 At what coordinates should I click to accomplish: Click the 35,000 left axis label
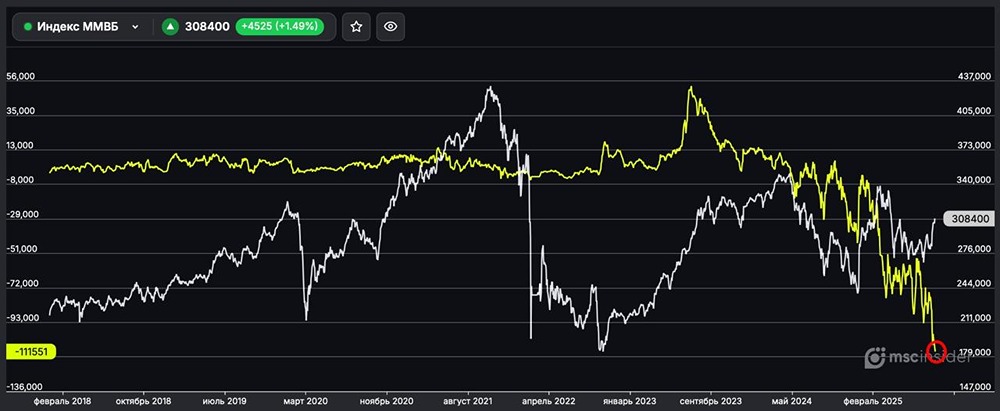19,111
